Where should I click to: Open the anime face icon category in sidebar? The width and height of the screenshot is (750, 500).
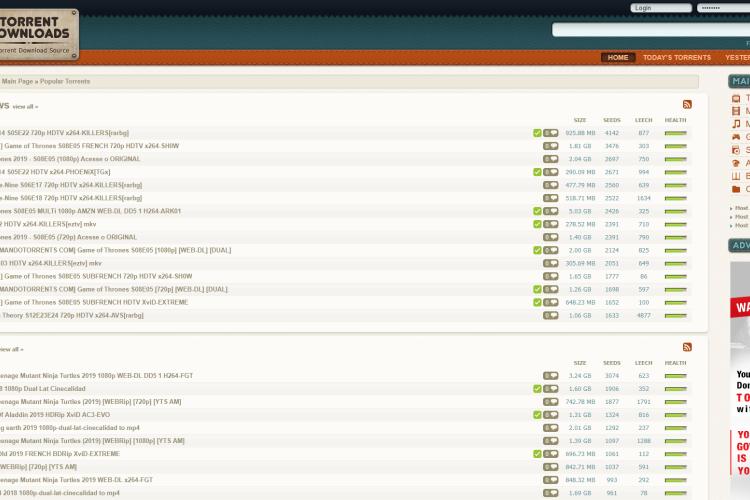point(736,163)
